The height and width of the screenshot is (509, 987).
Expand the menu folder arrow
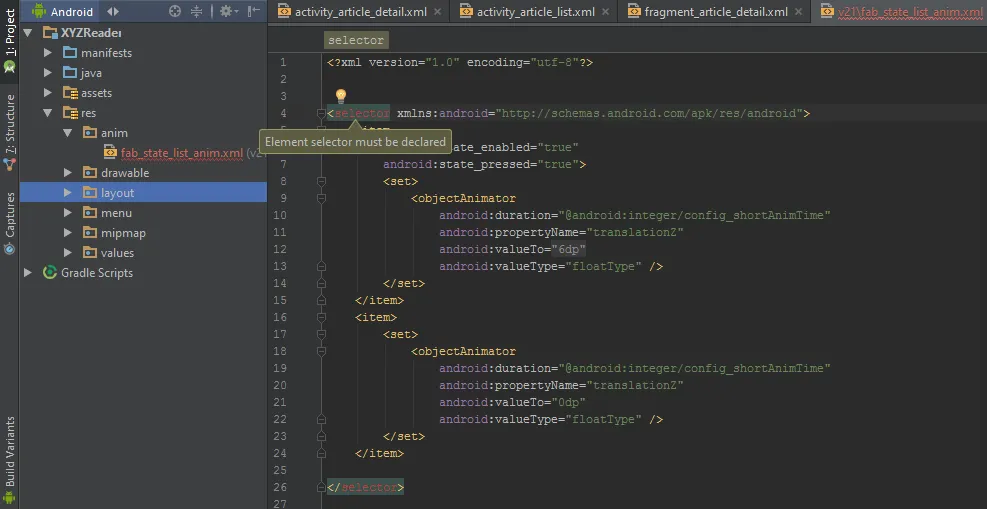[x=68, y=213]
